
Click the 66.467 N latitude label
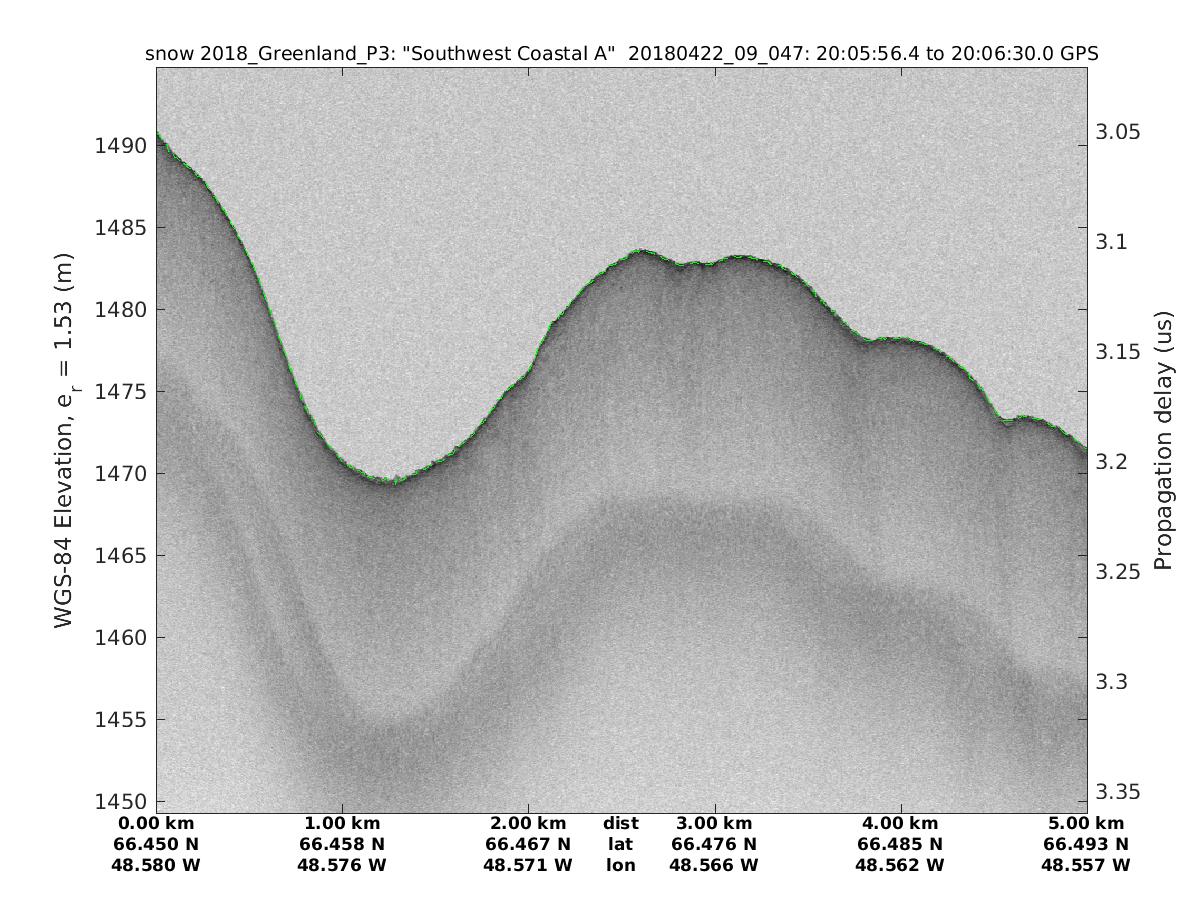tap(528, 844)
